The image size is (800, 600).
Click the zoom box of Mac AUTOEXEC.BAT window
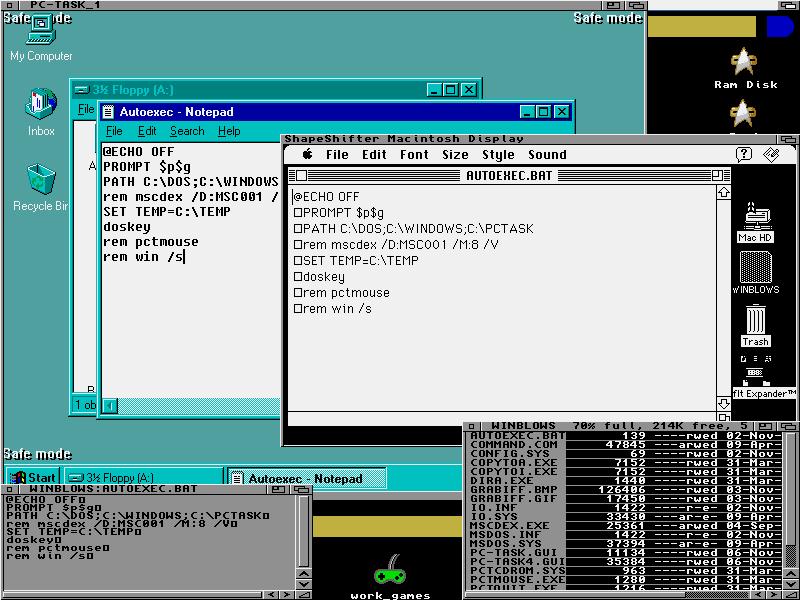pos(717,176)
